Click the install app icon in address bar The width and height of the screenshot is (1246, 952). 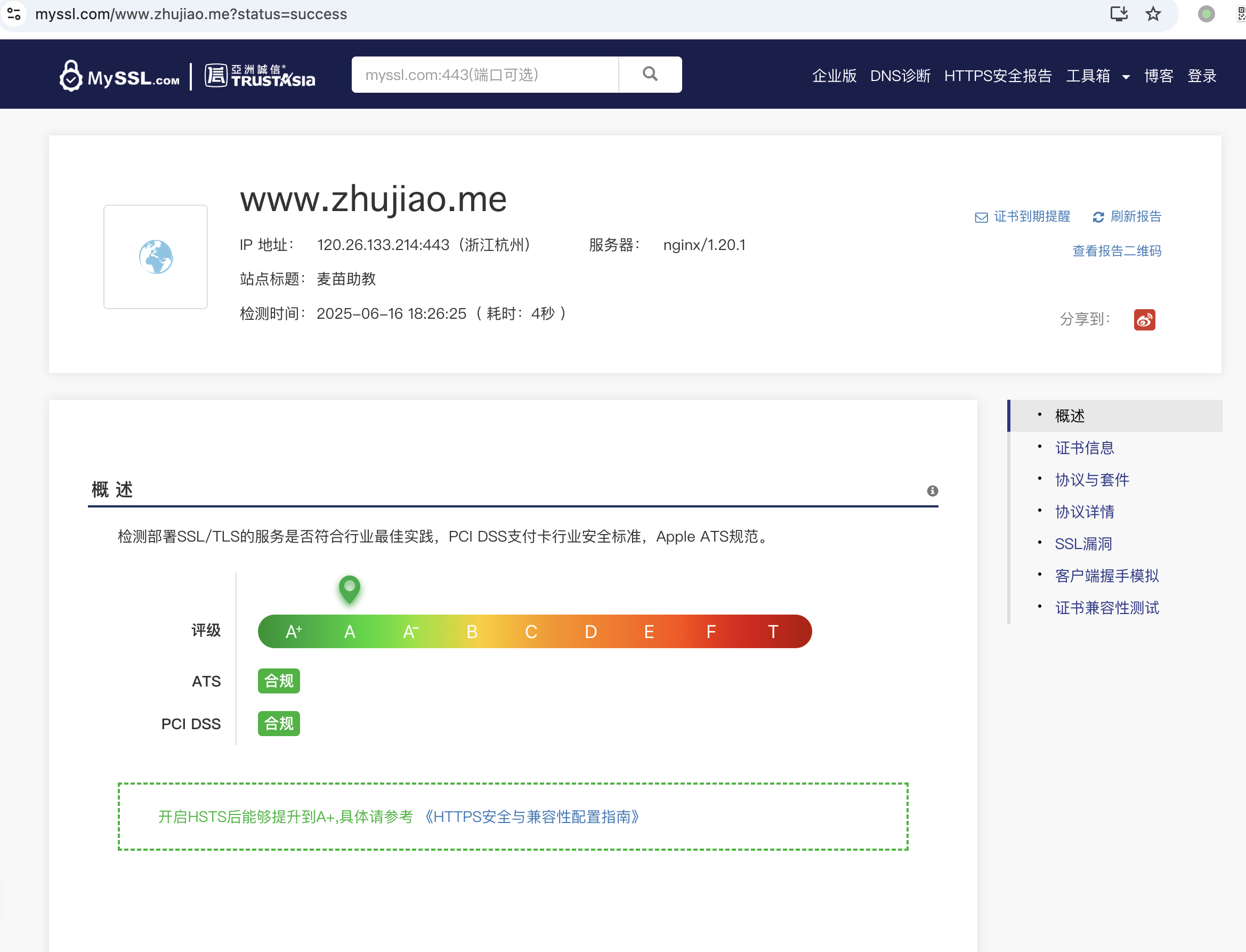point(1119,14)
